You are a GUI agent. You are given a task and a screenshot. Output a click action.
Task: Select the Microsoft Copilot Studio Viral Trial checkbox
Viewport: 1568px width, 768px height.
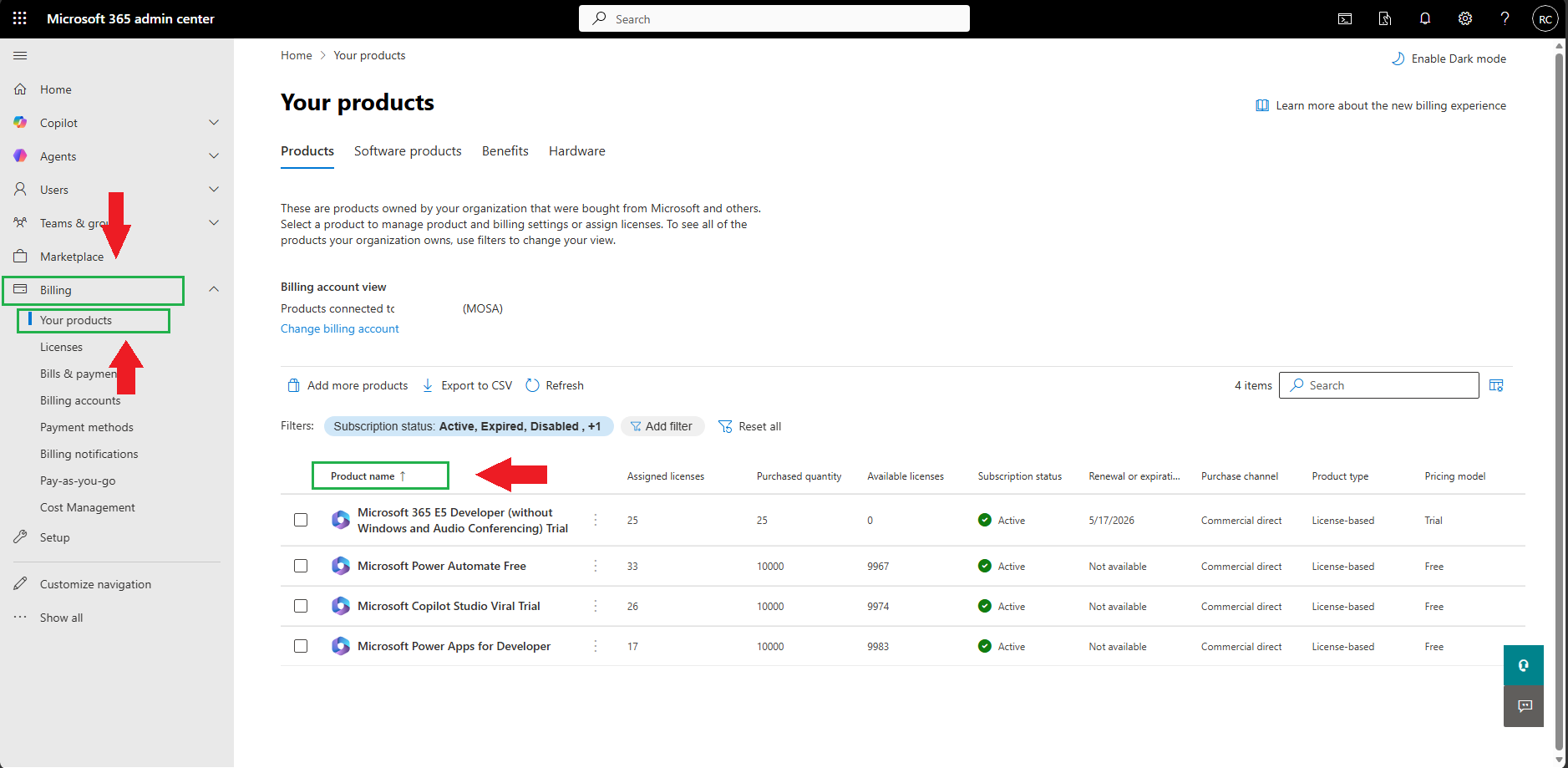(301, 606)
